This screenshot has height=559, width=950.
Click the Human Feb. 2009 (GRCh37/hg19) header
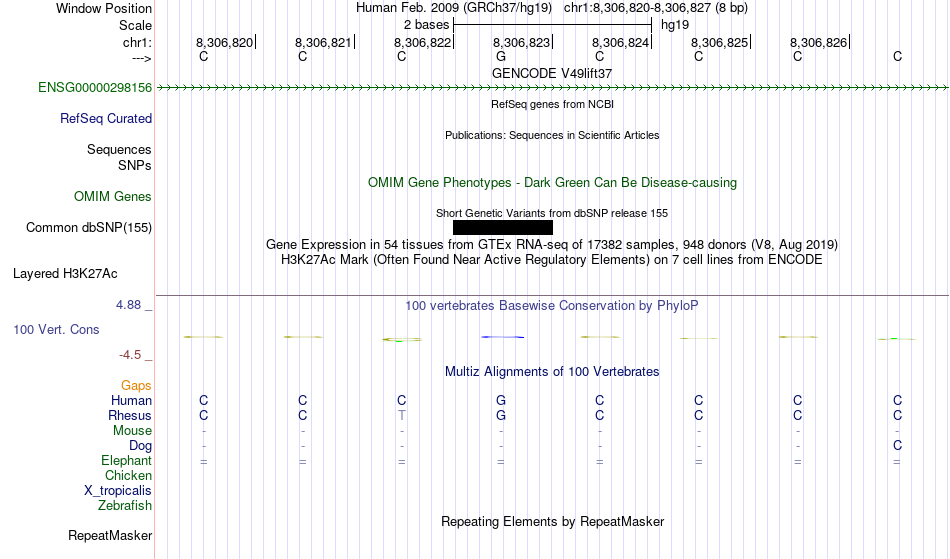(x=454, y=8)
